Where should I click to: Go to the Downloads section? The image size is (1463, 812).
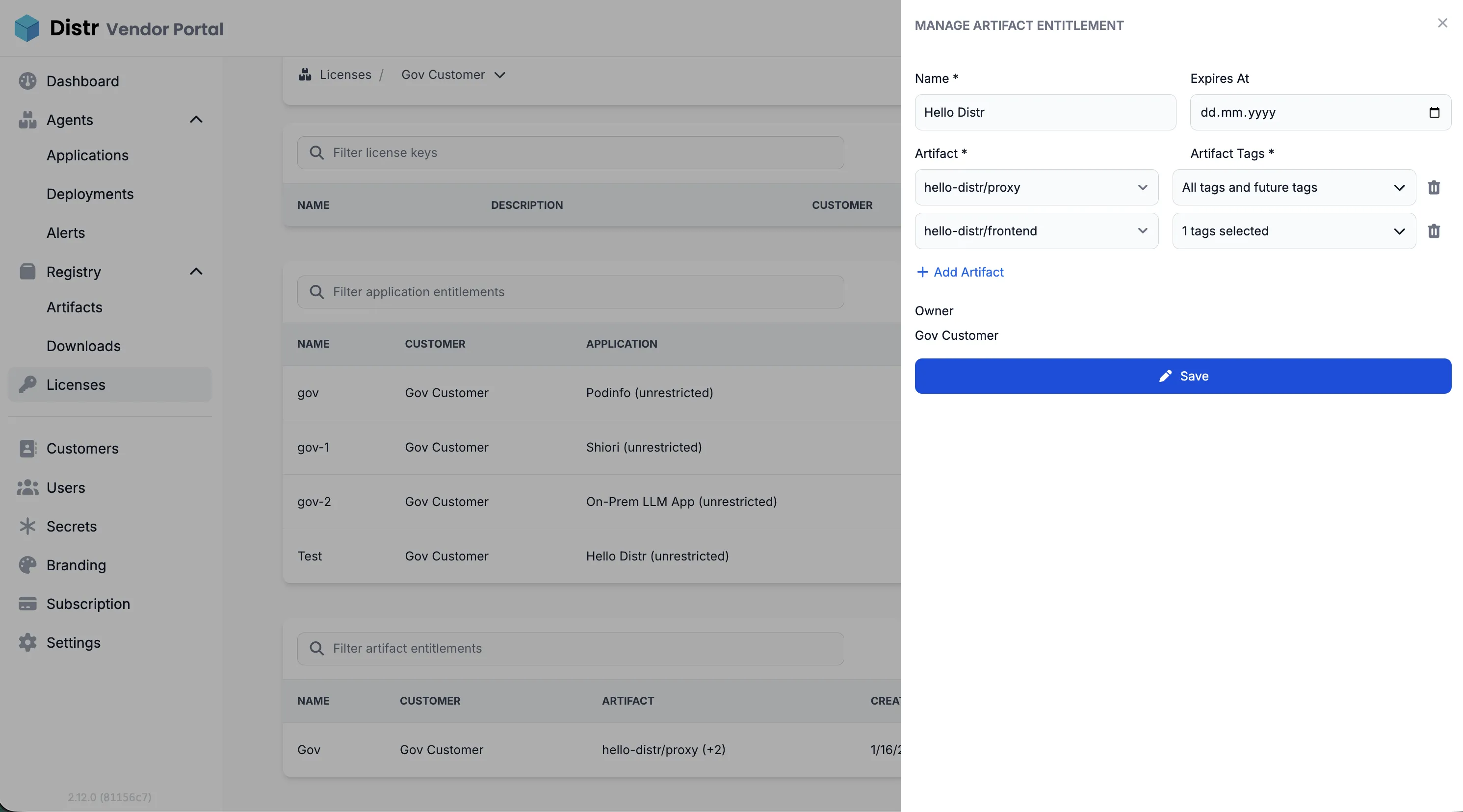click(x=83, y=346)
